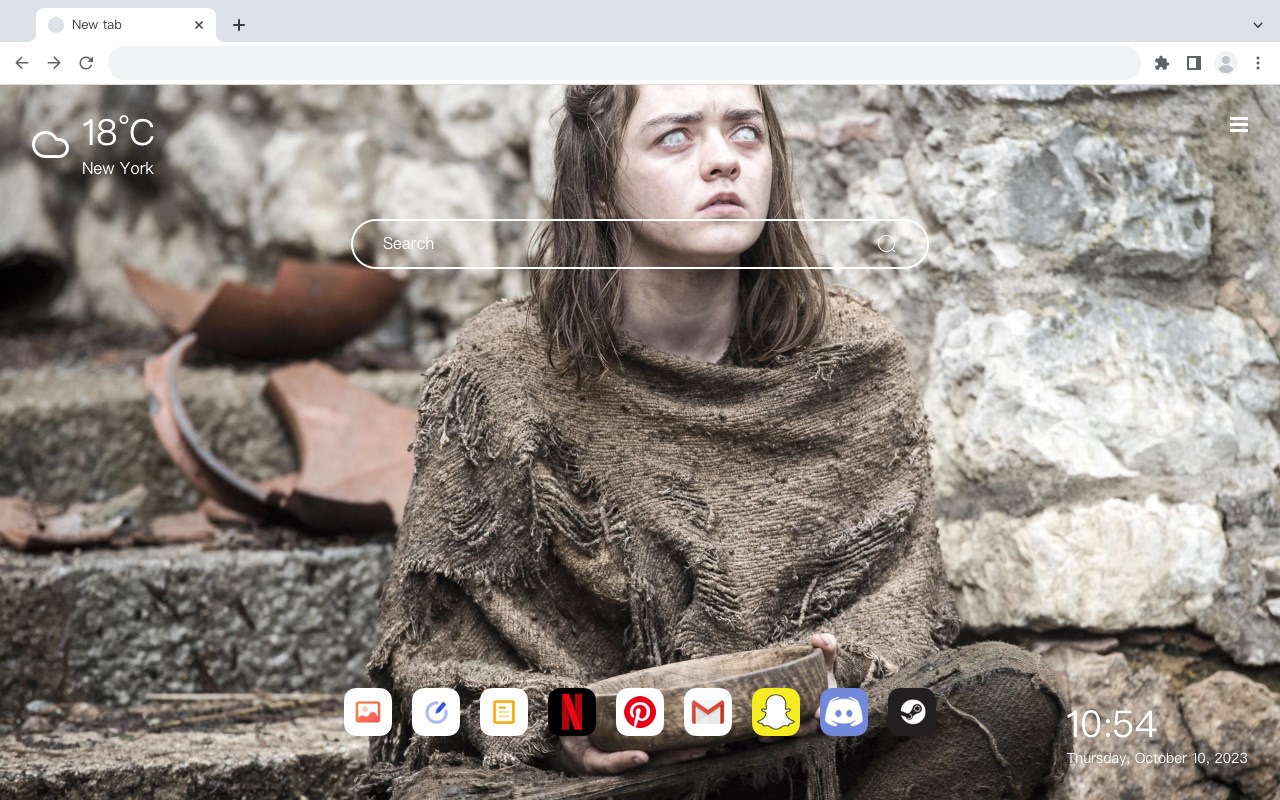Image resolution: width=1280 pixels, height=800 pixels.
Task: Focus the browser address bar
Action: coord(624,63)
